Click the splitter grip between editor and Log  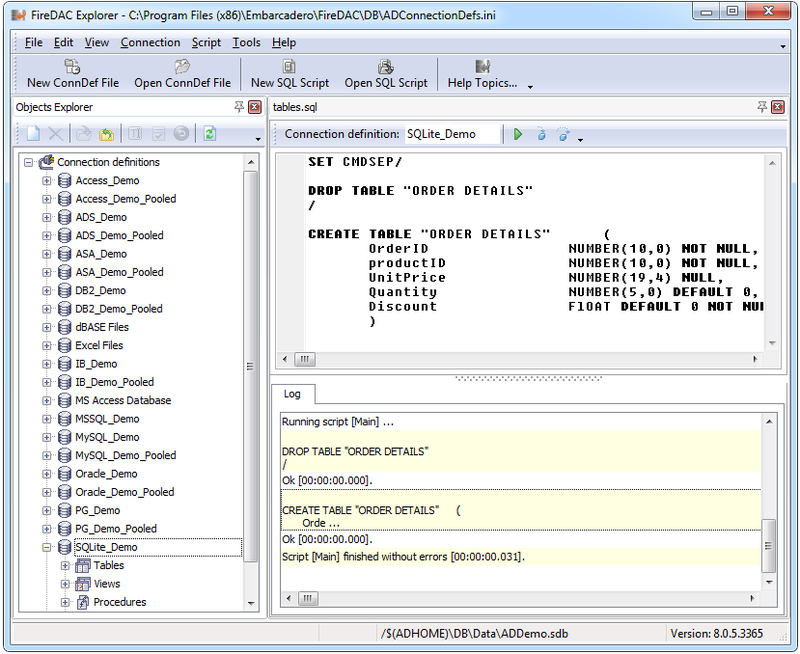[528, 379]
